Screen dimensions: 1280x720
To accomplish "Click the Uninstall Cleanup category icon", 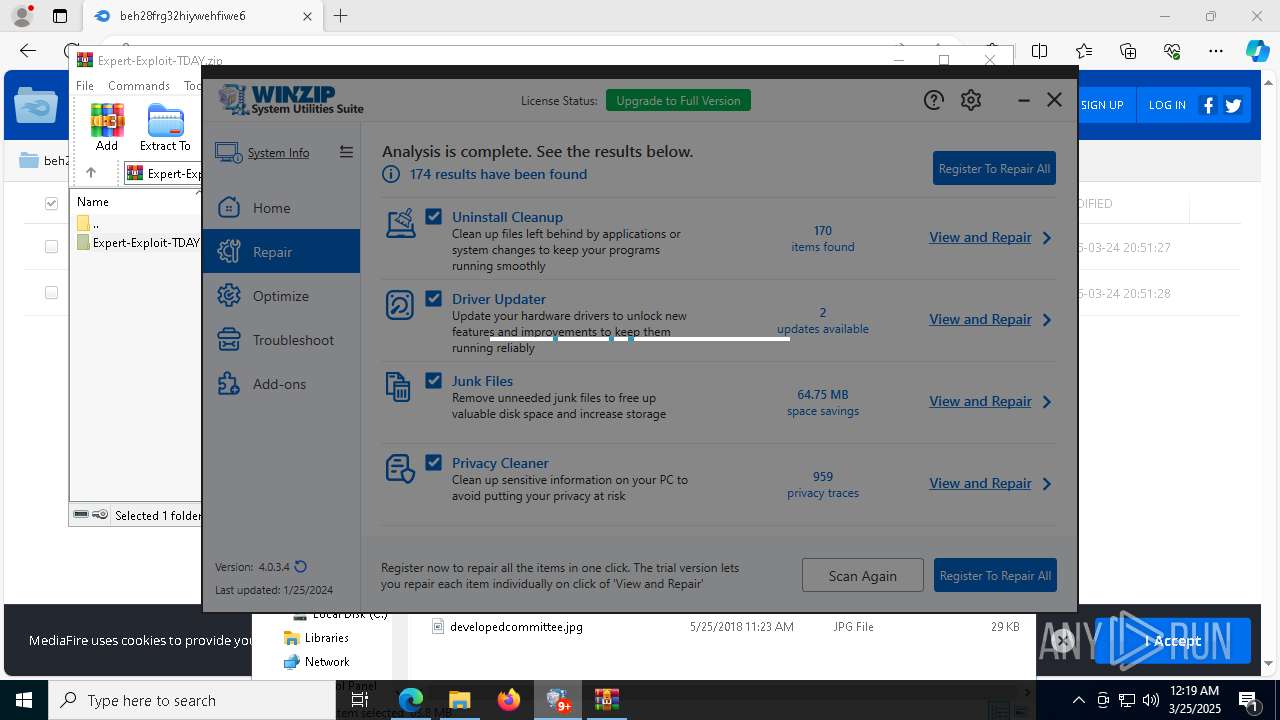I will pyautogui.click(x=401, y=223).
